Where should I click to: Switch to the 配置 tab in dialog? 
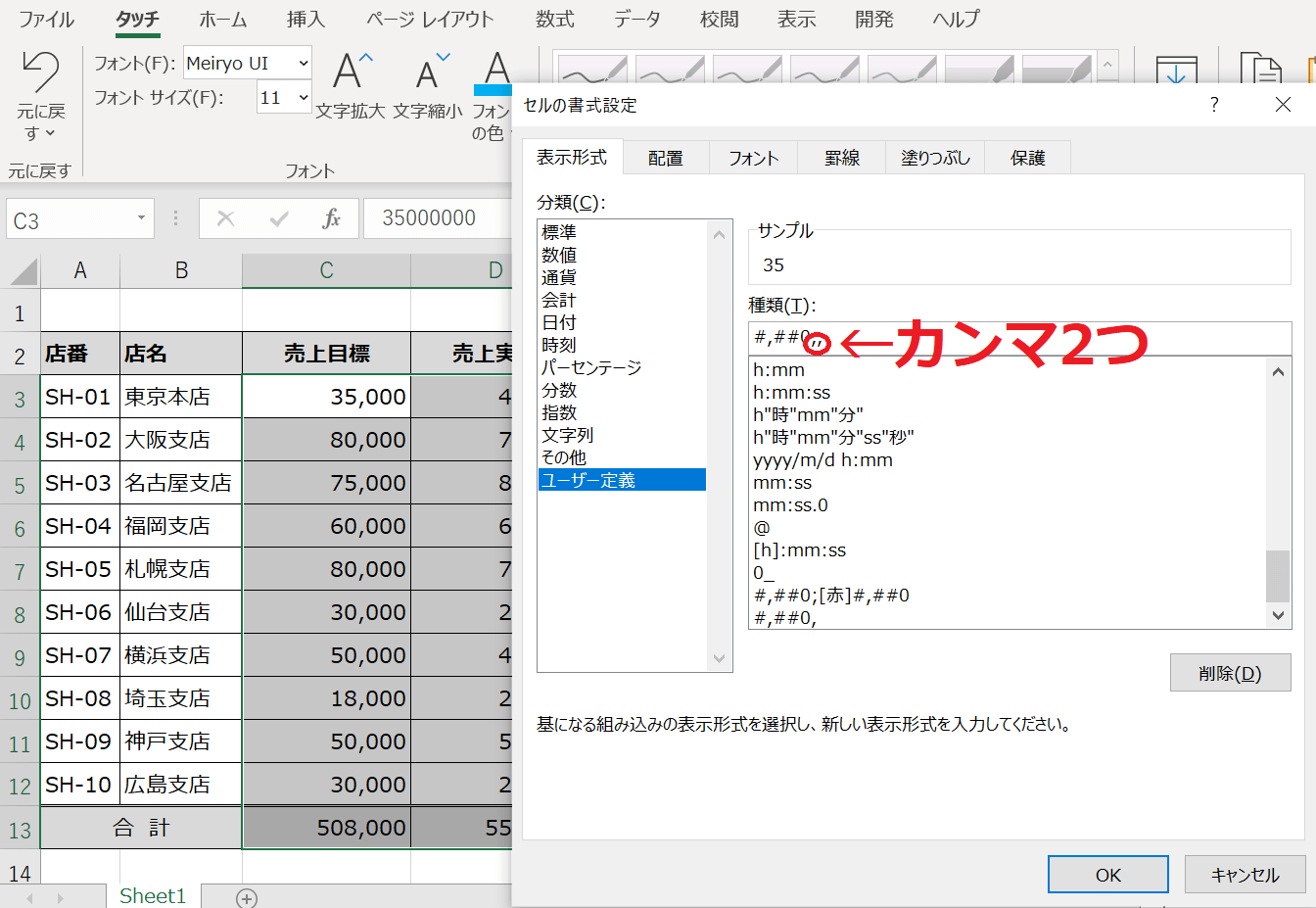(x=665, y=158)
